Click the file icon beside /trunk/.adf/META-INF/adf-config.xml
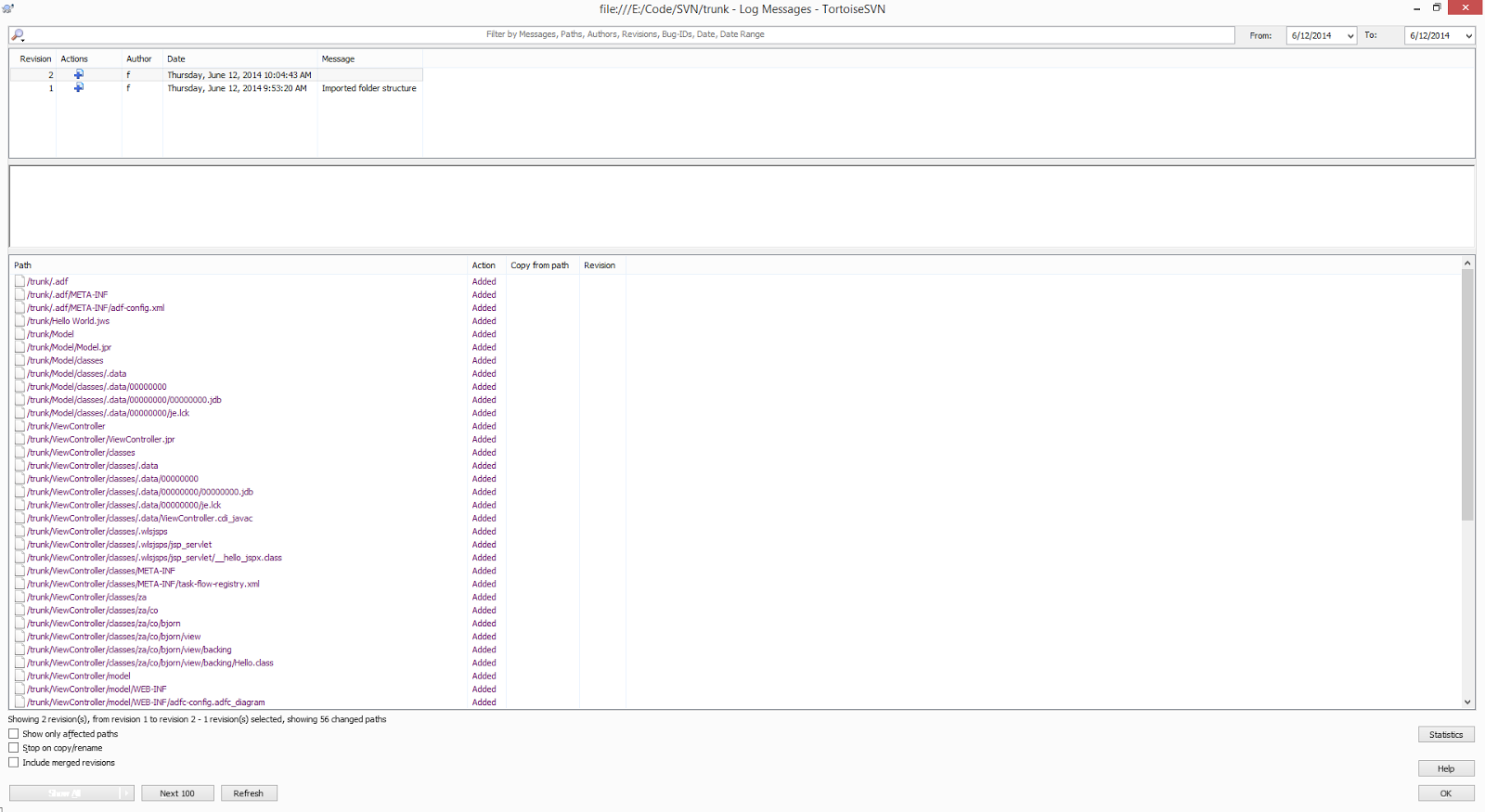The image size is (1485, 812). click(x=19, y=307)
